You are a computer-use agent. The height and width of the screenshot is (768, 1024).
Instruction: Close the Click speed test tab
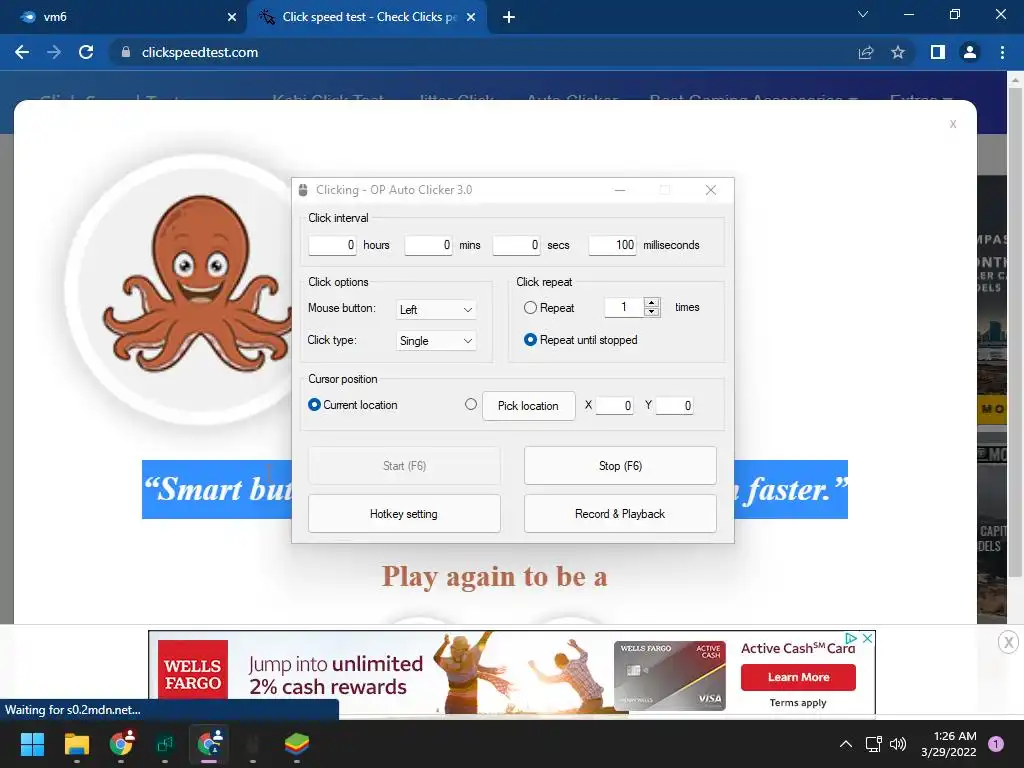tap(471, 17)
